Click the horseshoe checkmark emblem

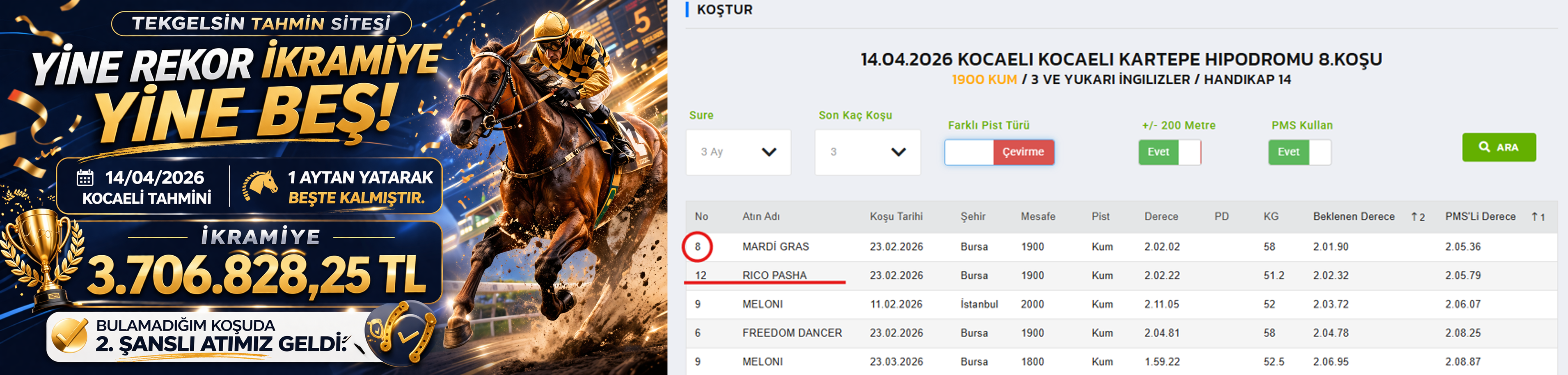pyautogui.click(x=401, y=333)
